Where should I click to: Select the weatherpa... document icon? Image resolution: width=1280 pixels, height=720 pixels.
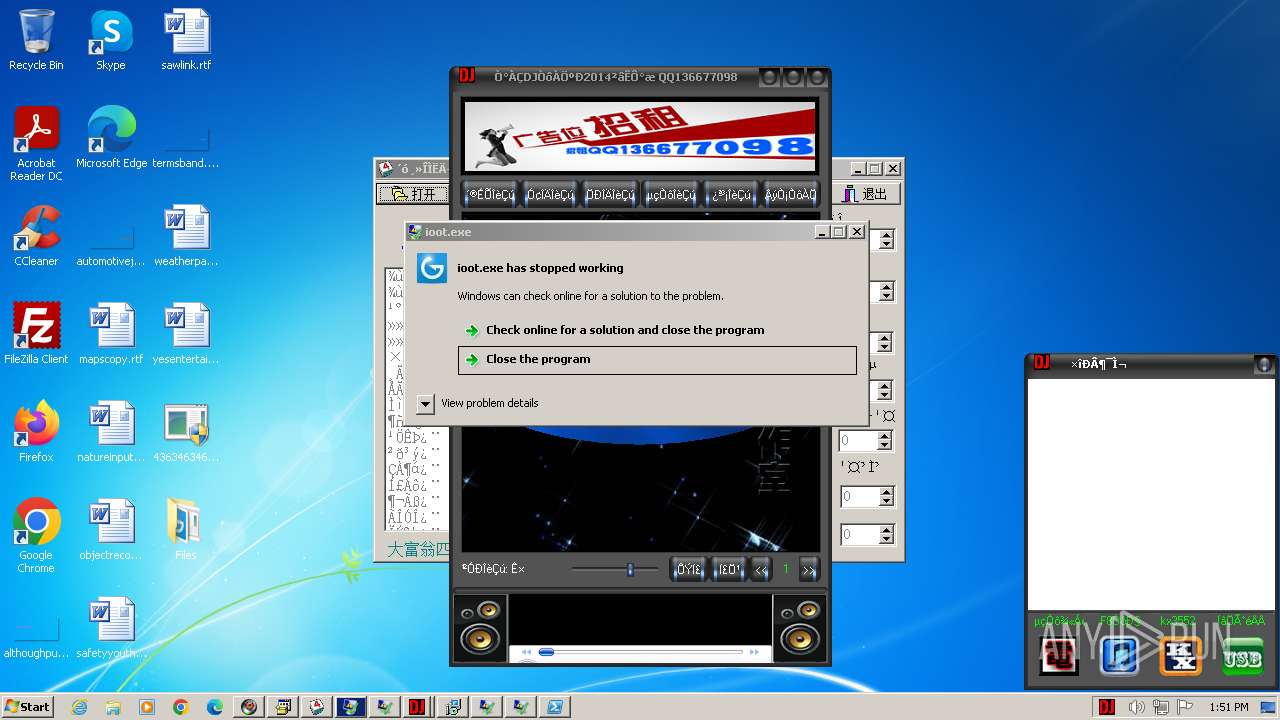pos(186,236)
